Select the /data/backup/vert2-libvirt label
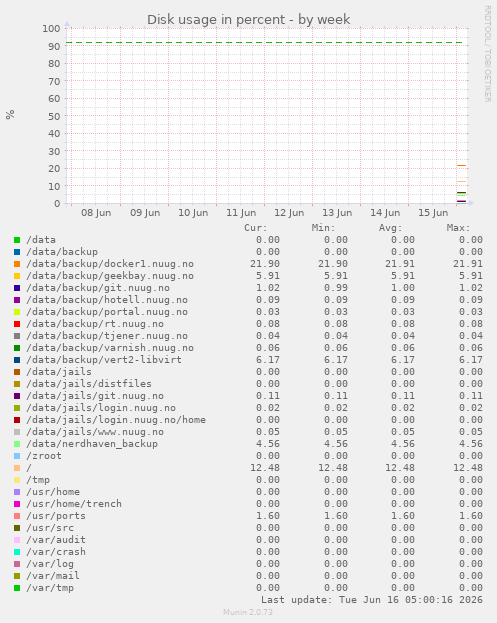 (104, 360)
